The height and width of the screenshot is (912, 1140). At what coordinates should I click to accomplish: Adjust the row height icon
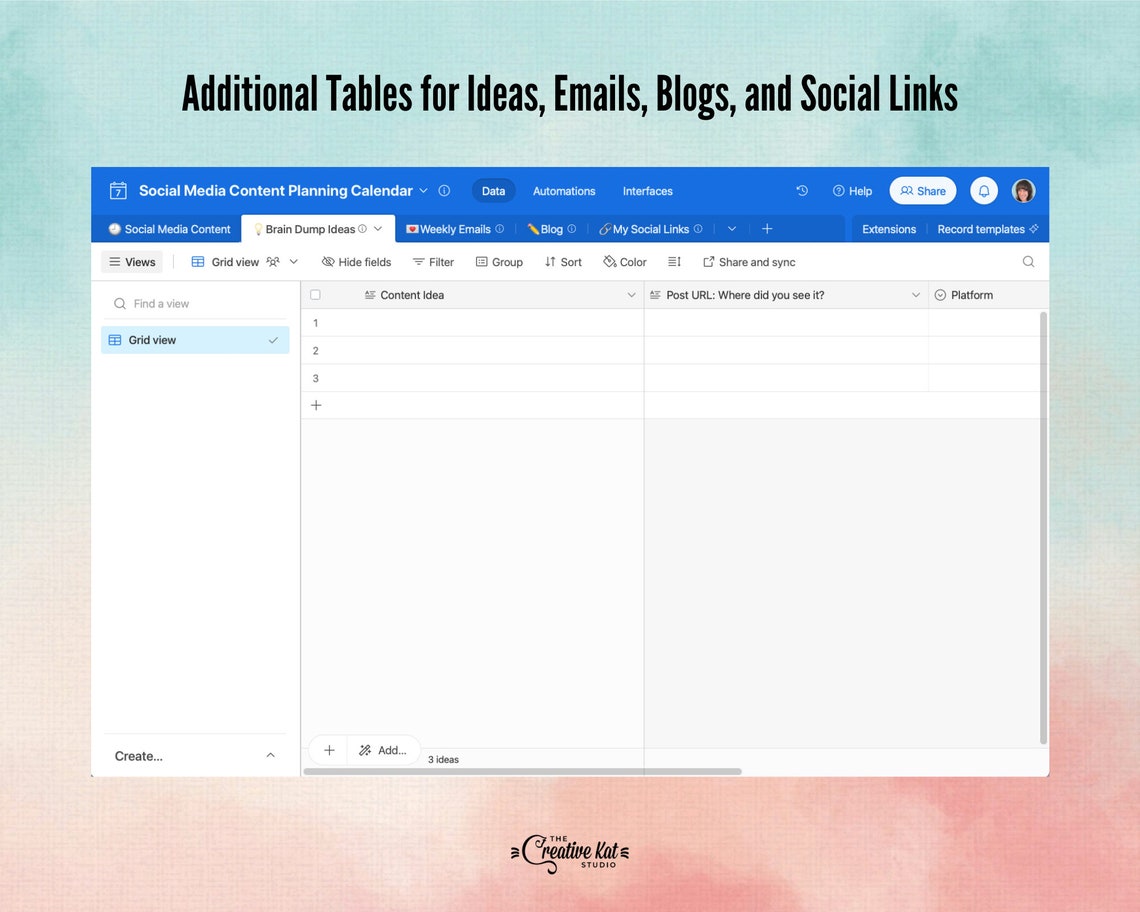click(x=674, y=261)
